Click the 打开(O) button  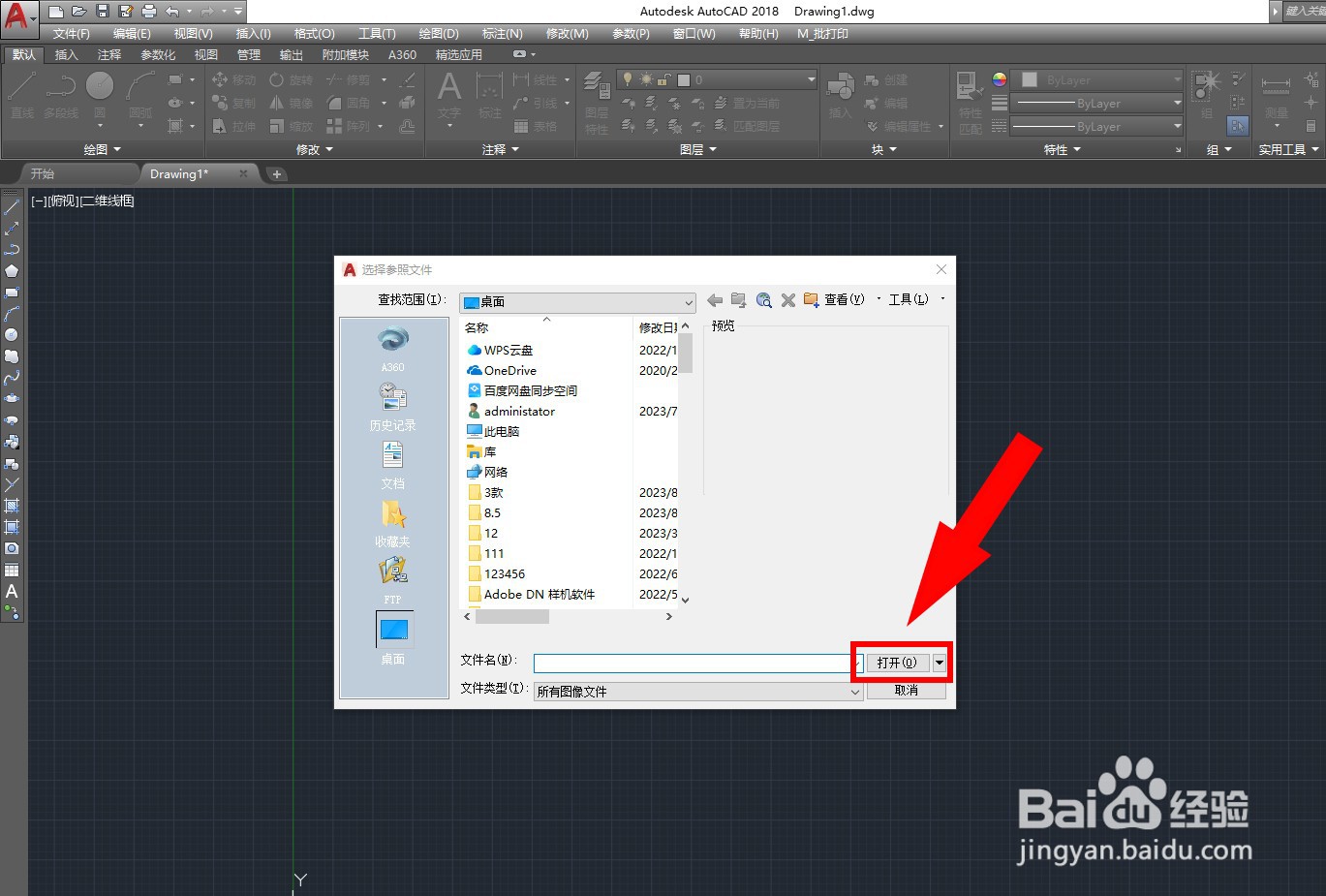tap(897, 663)
